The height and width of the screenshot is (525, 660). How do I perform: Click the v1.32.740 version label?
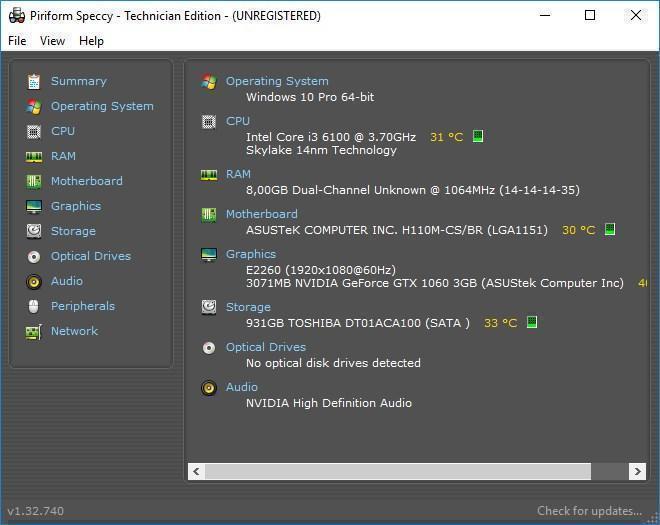point(36,511)
